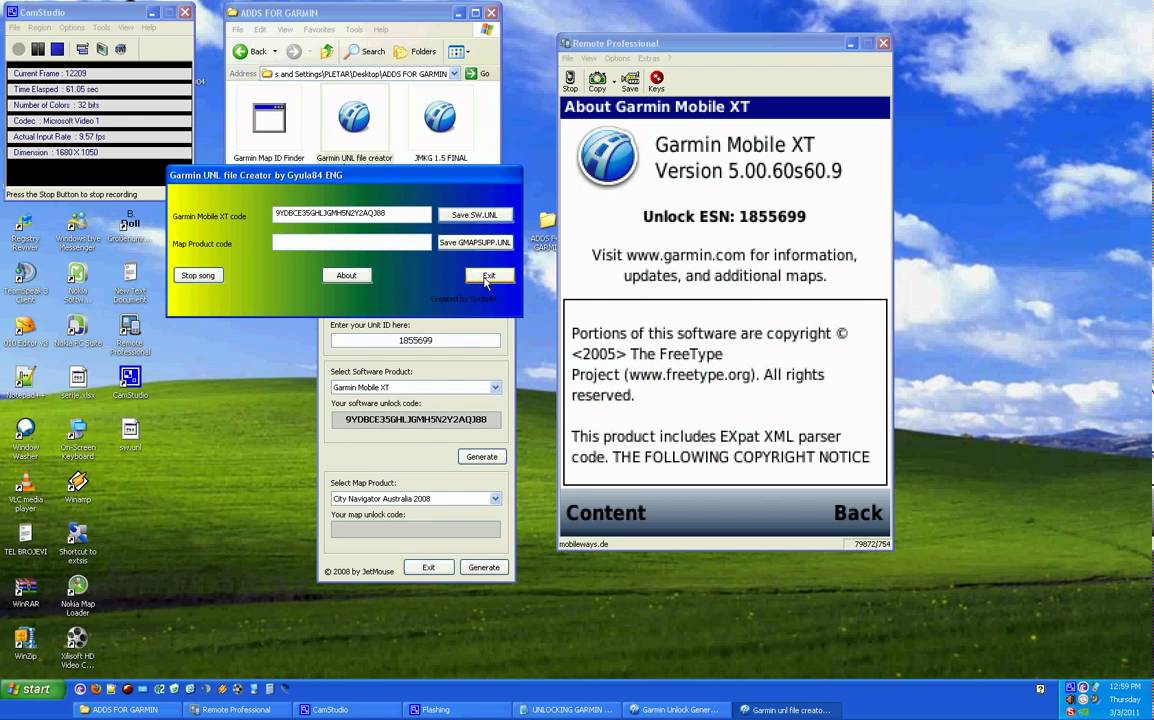1154x720 pixels.
Task: Open CamStudio Options menu
Action: point(72,27)
